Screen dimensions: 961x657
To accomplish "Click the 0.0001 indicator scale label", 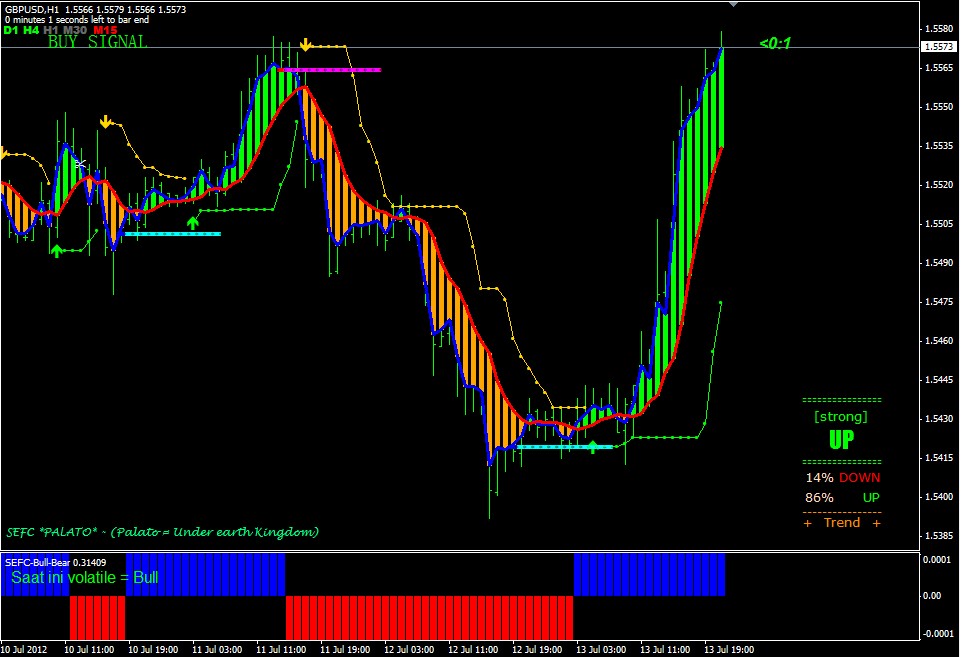I will [938, 560].
